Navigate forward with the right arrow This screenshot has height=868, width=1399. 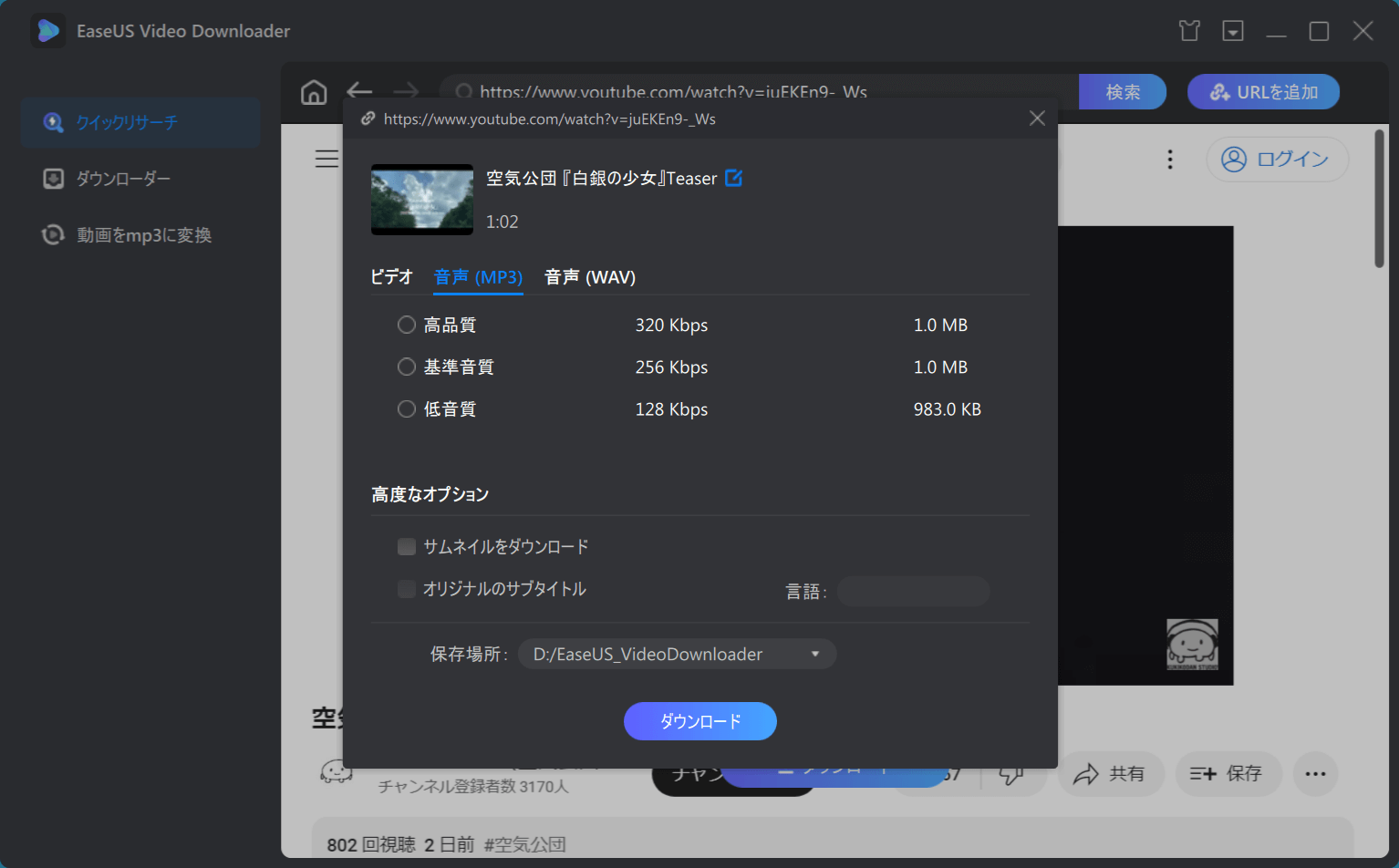click(x=406, y=91)
